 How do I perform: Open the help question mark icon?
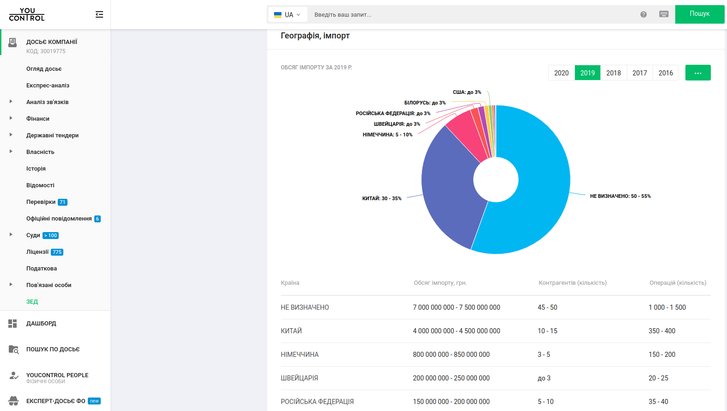pyautogui.click(x=644, y=14)
